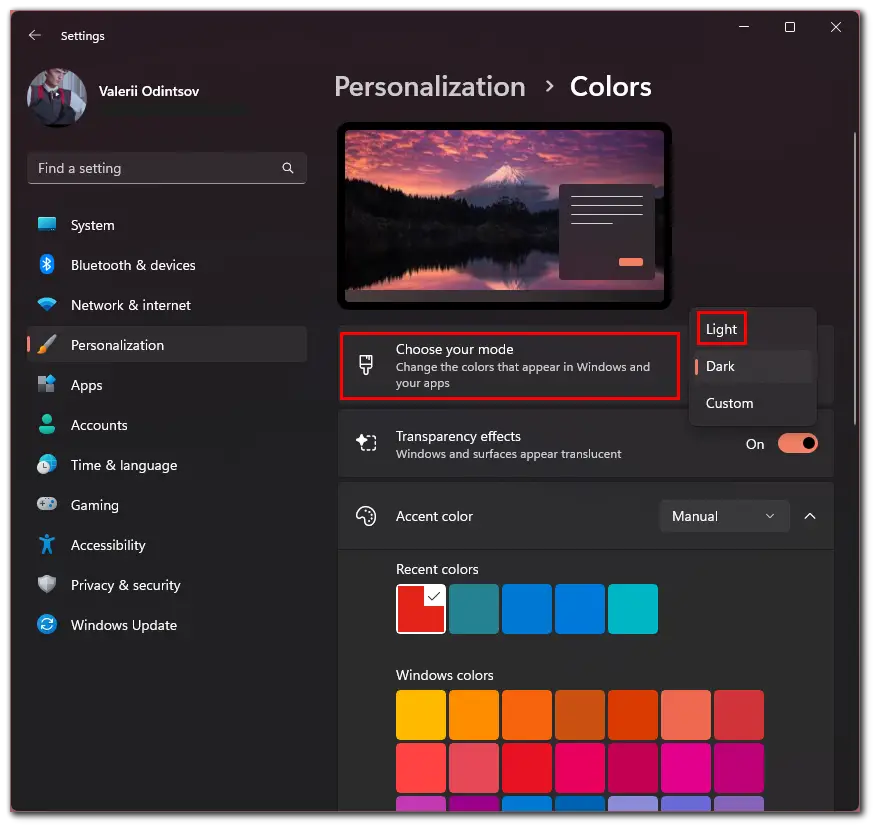Click the Bluetooth icon in sidebar

point(47,264)
